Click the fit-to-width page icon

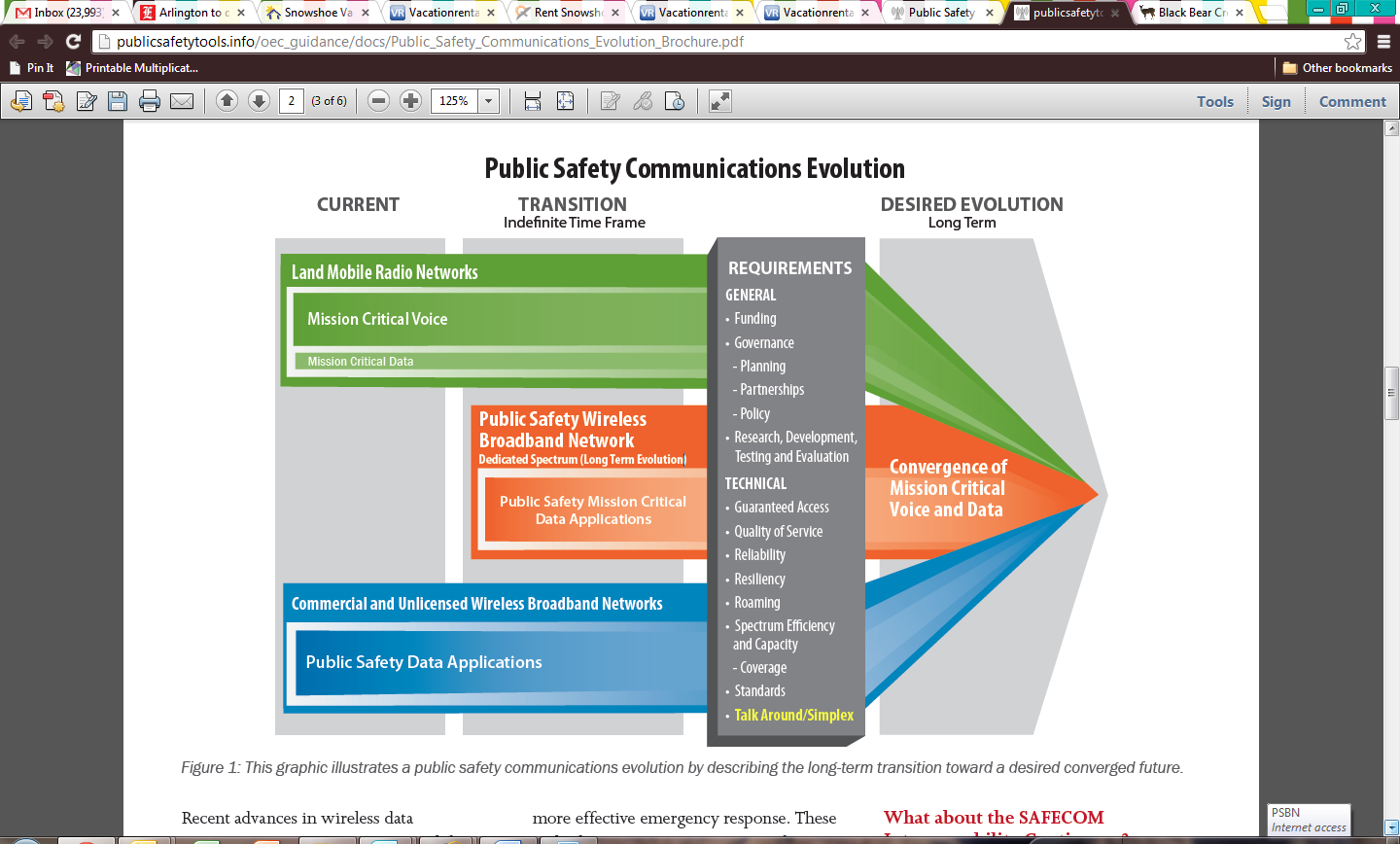point(532,101)
